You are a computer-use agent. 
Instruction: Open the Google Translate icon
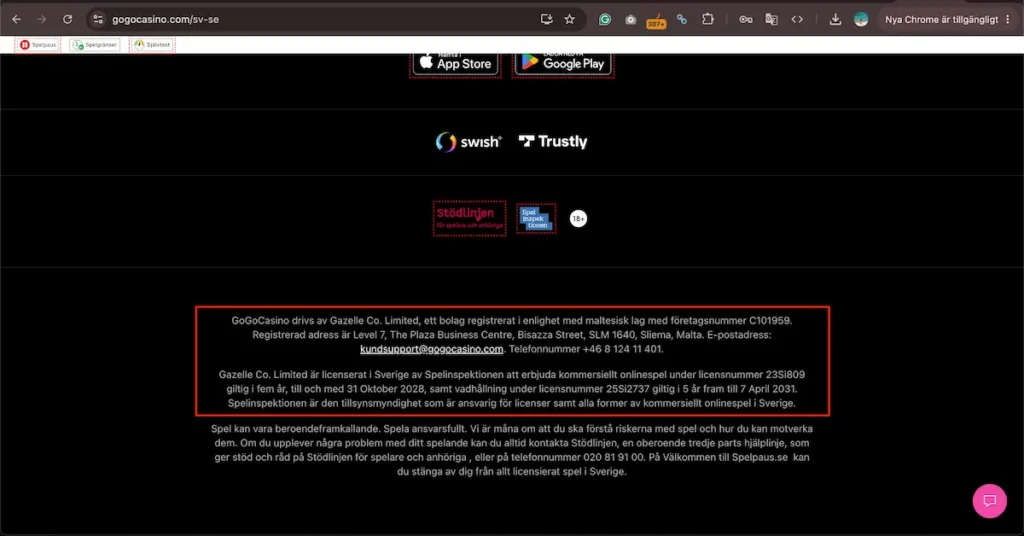[x=771, y=20]
